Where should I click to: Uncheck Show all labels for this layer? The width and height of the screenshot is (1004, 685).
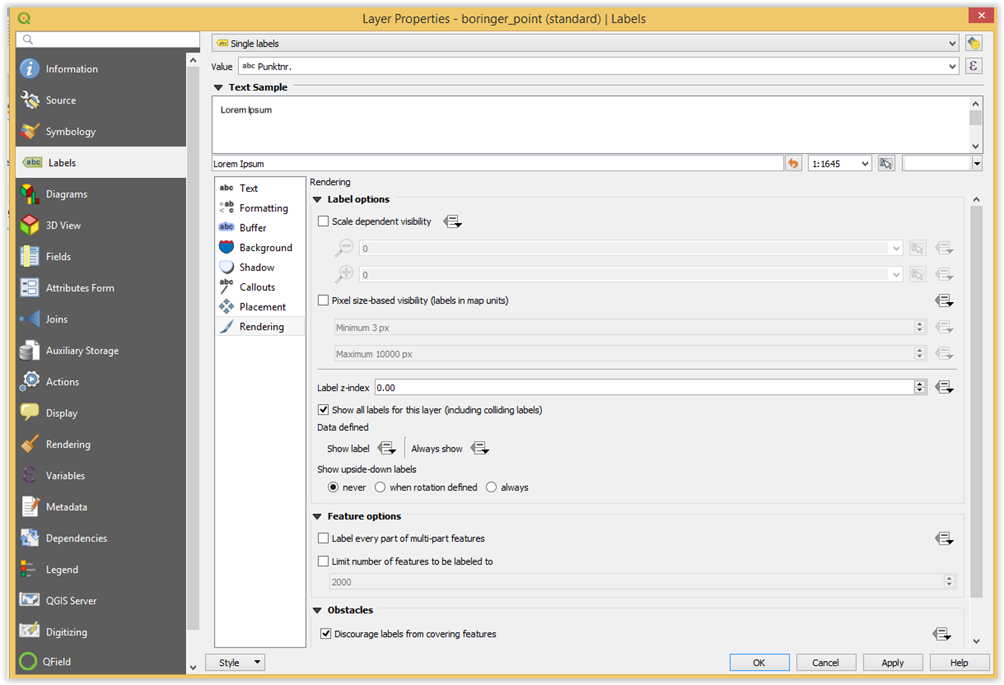(323, 410)
